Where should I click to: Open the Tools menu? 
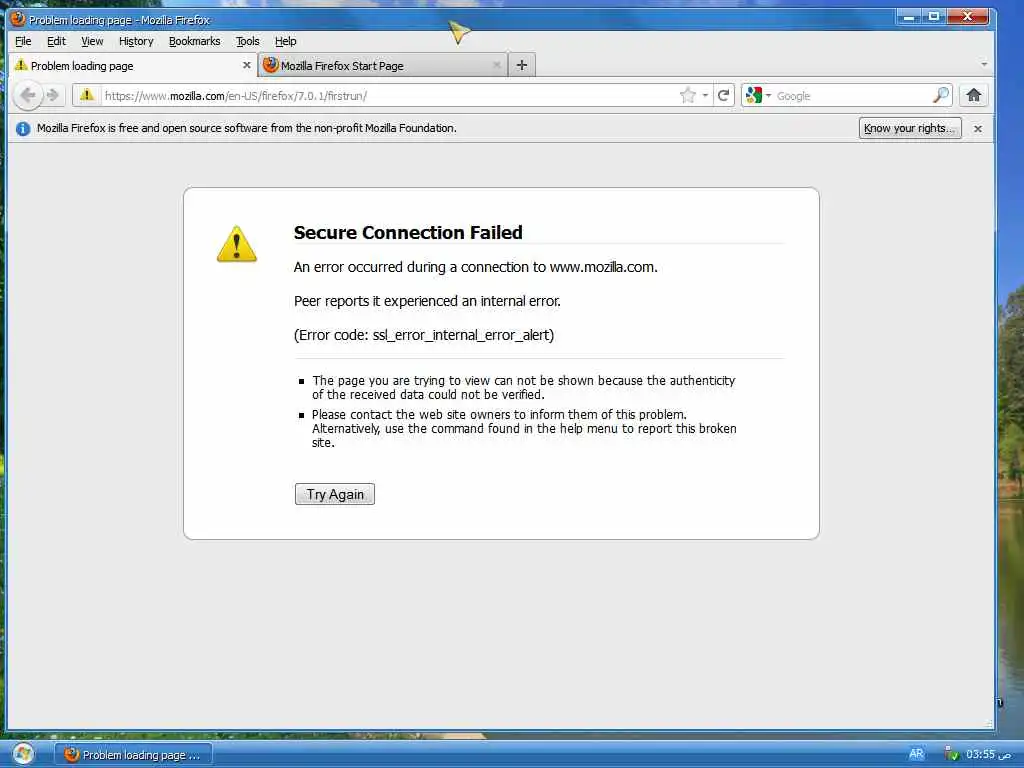click(x=248, y=41)
